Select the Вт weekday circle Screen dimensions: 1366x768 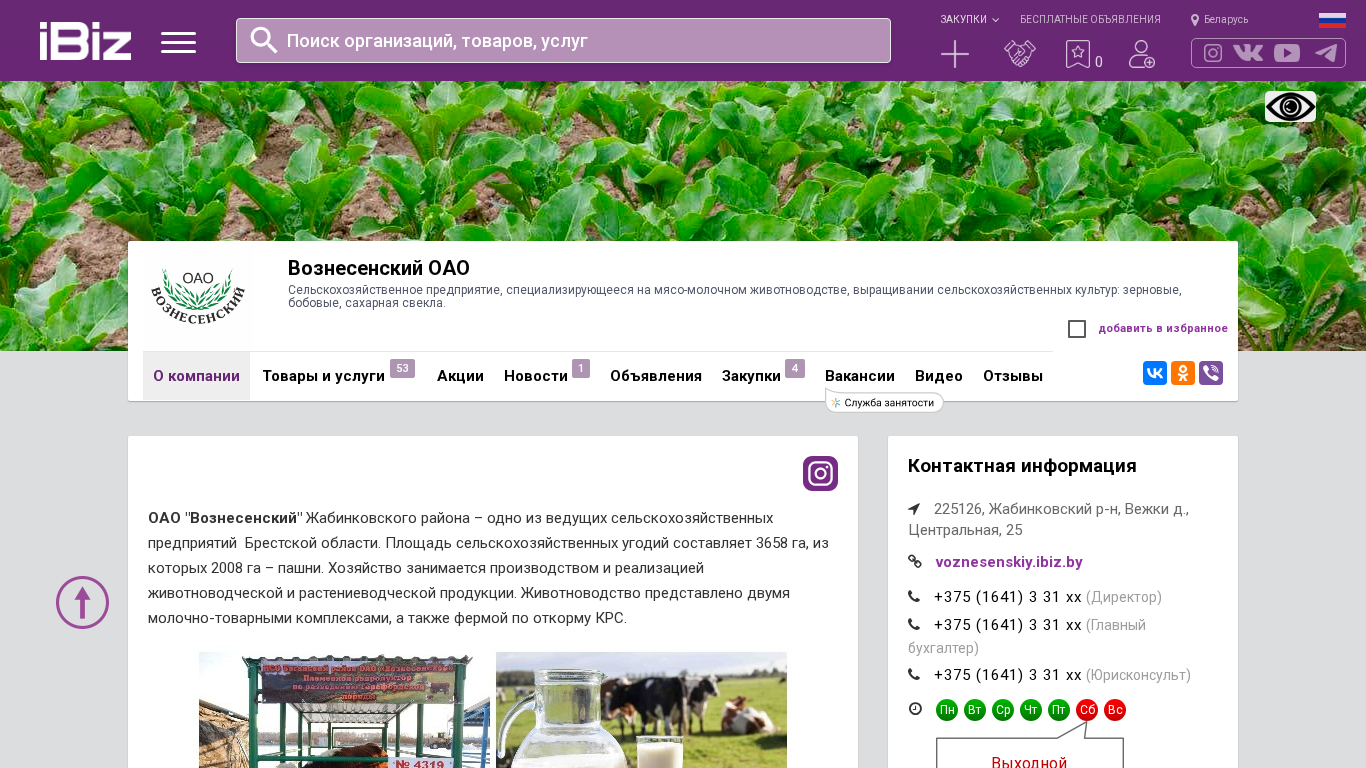click(975, 710)
